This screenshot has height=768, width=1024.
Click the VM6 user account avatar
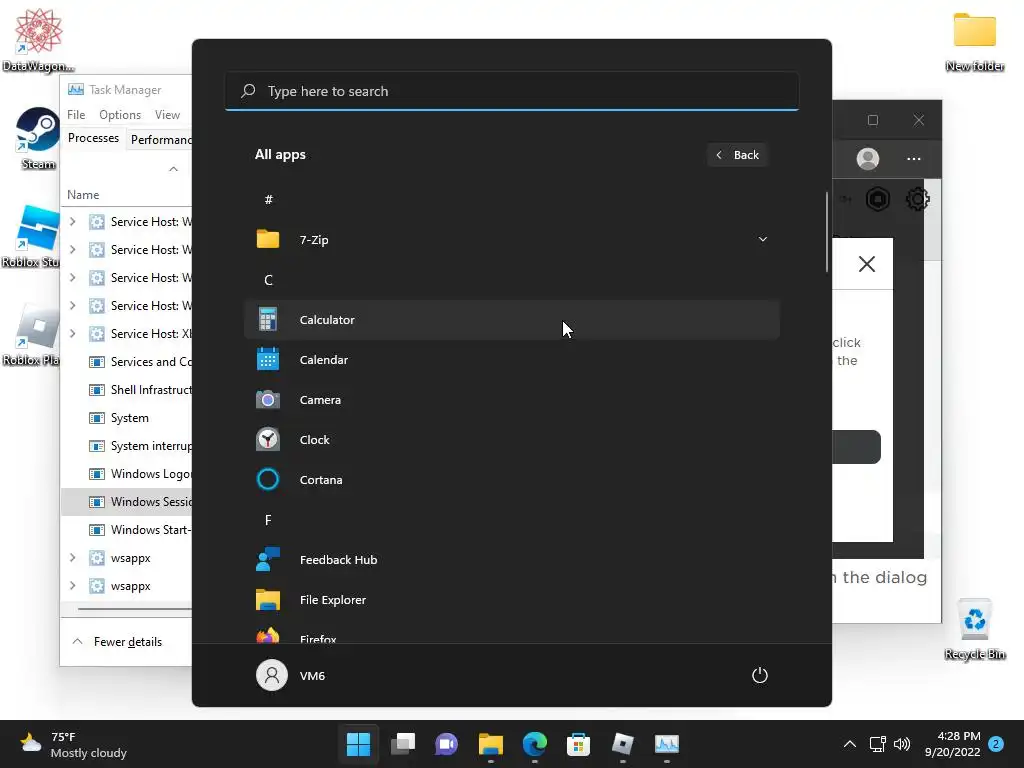272,675
